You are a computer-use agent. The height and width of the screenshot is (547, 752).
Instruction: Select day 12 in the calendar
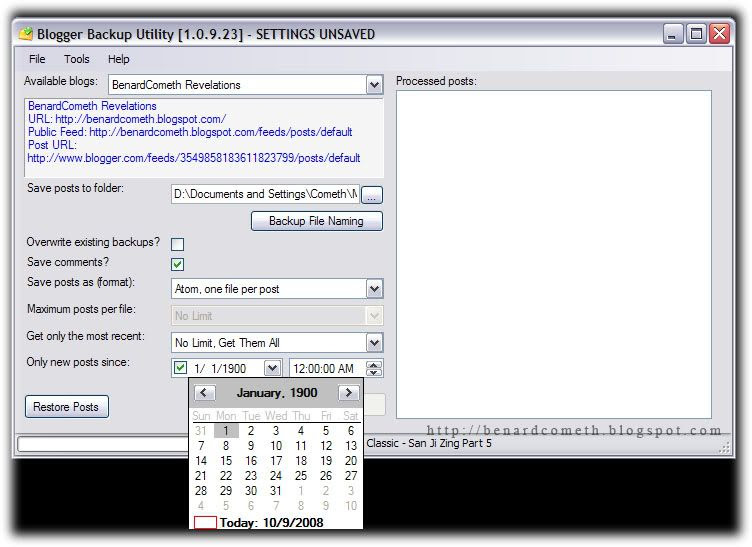point(326,446)
